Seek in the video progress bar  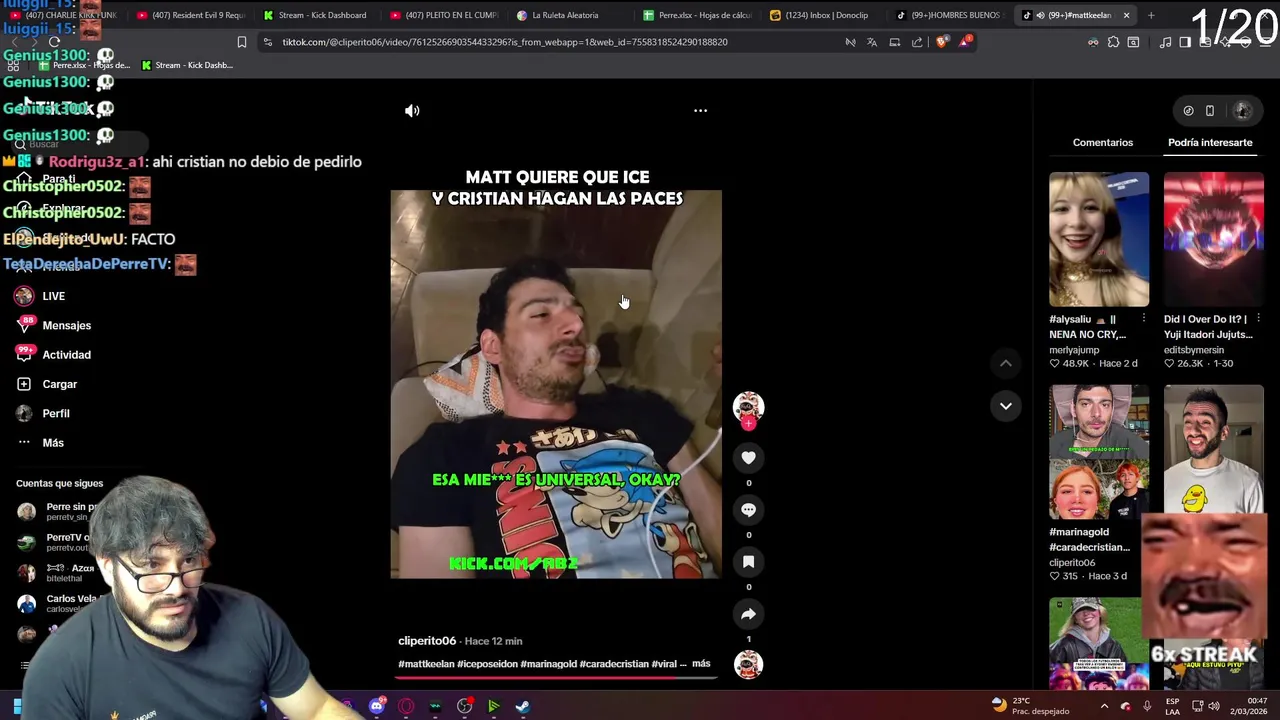coord(555,677)
